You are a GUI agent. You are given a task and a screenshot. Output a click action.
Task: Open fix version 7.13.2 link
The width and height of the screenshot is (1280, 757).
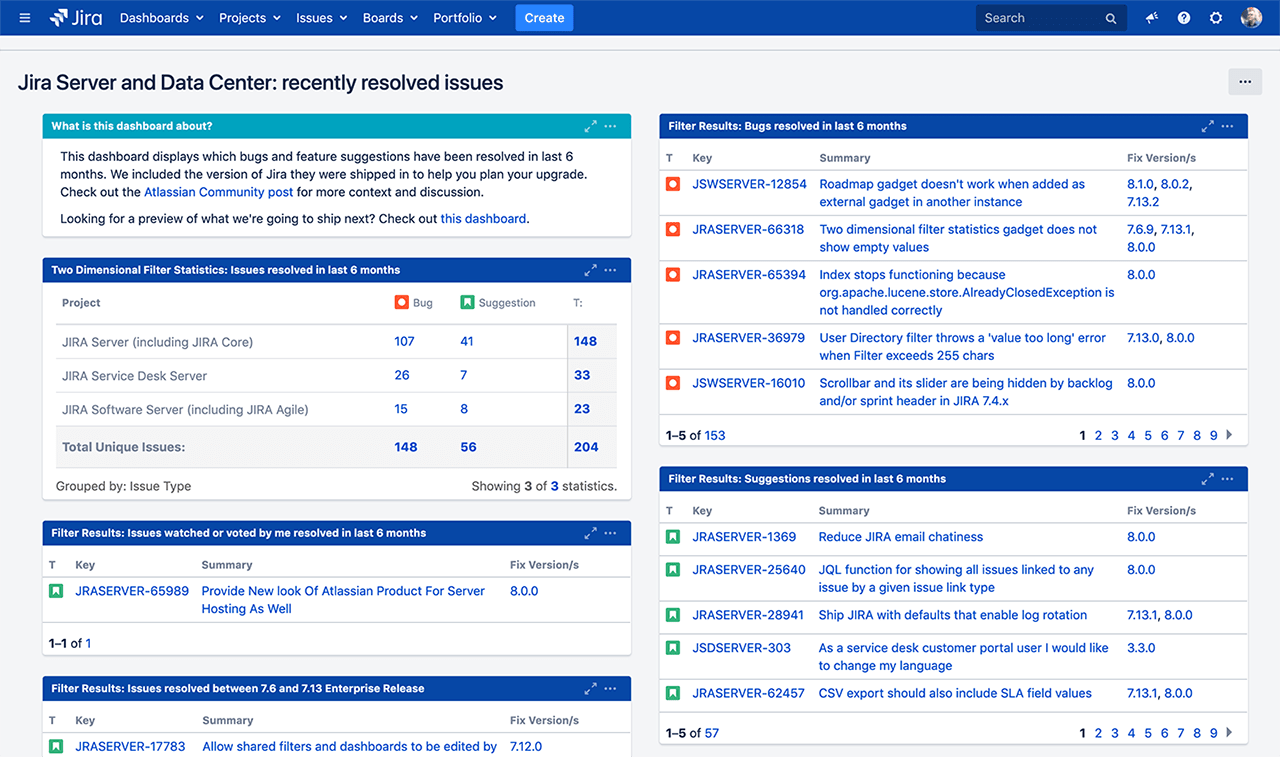click(1143, 202)
